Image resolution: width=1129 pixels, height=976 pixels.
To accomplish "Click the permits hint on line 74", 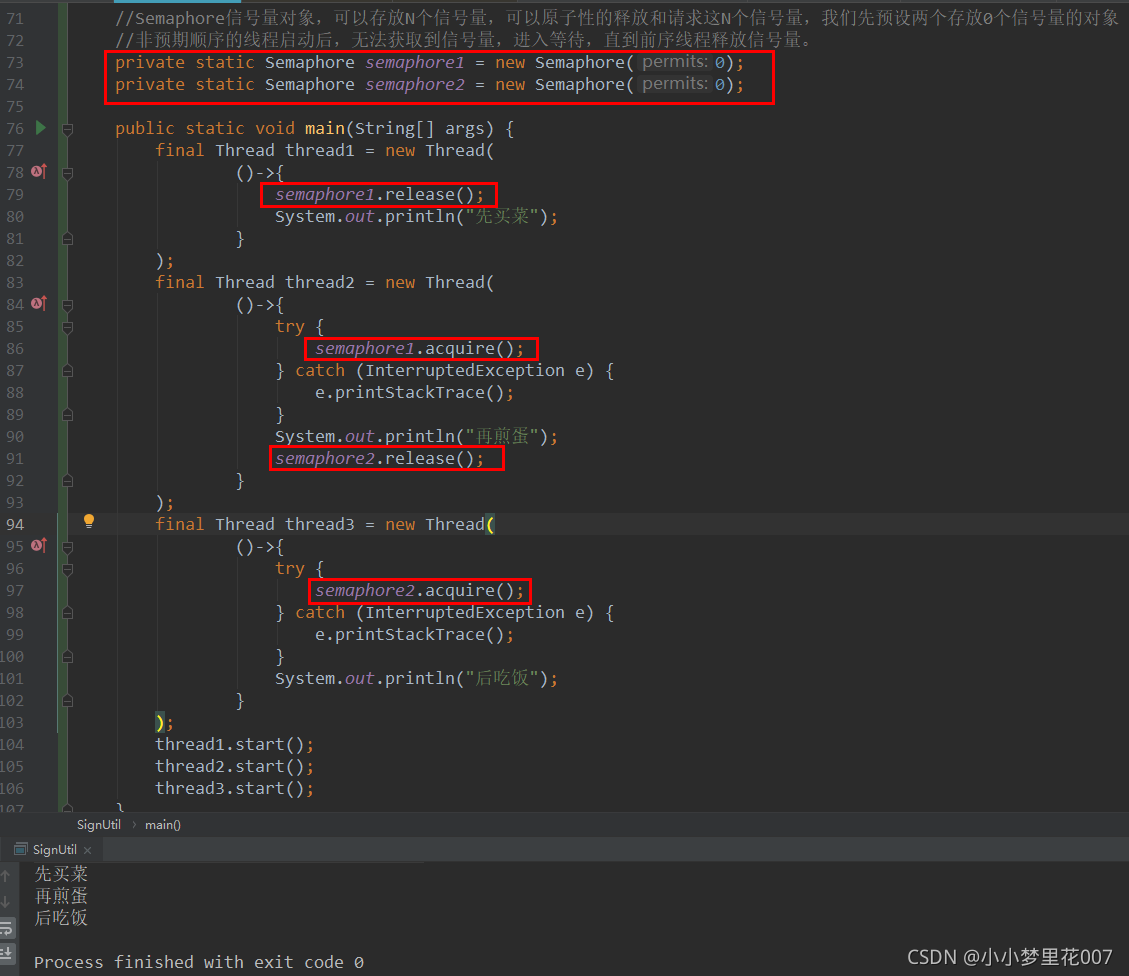I will tap(675, 83).
